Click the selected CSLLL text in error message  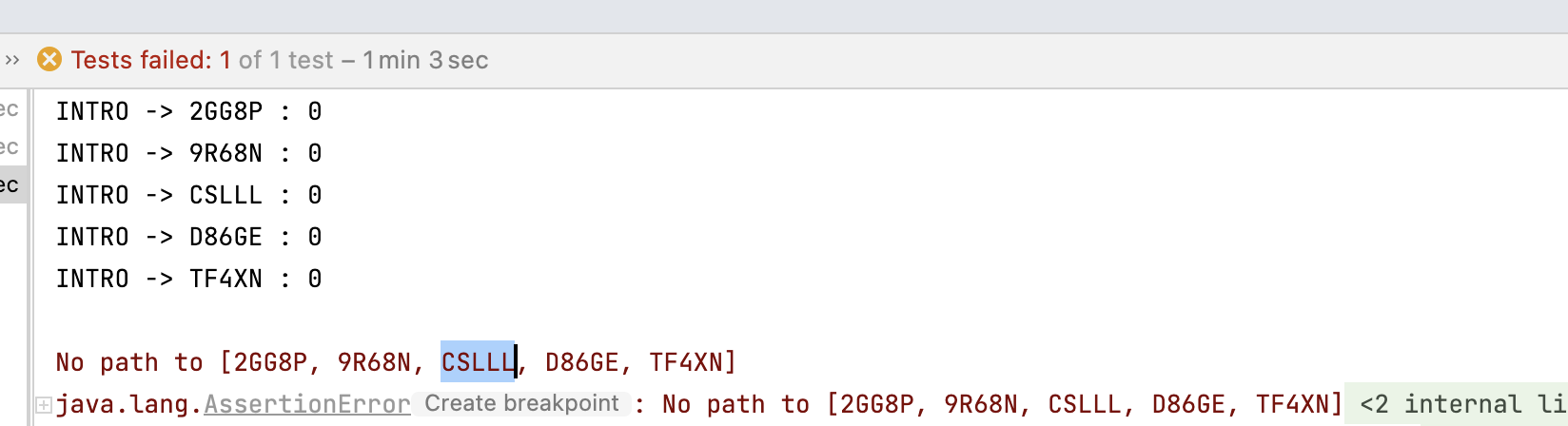[478, 361]
